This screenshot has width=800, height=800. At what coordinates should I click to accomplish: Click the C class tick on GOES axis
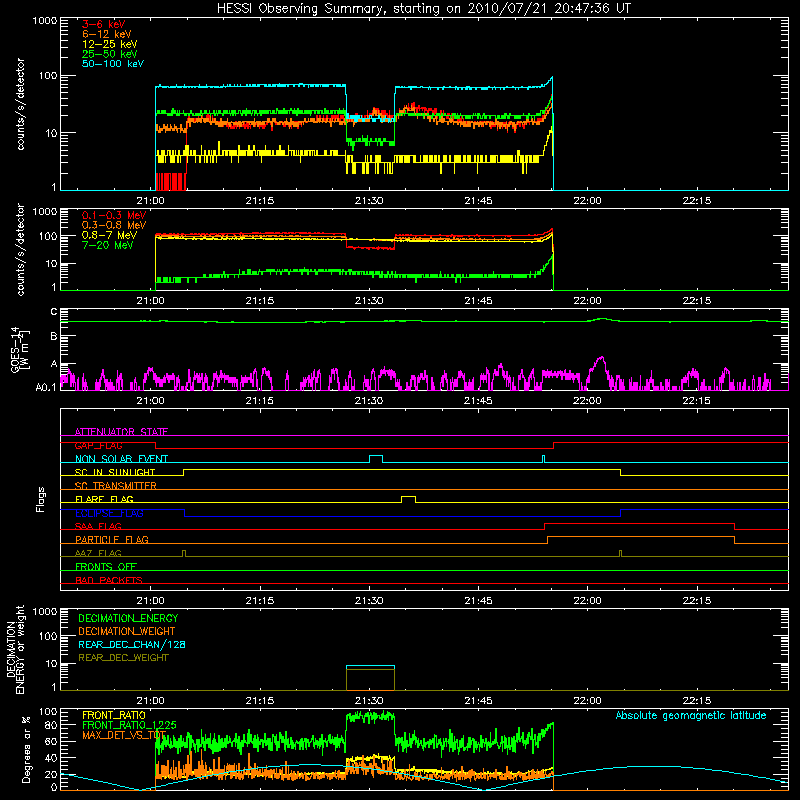click(54, 312)
